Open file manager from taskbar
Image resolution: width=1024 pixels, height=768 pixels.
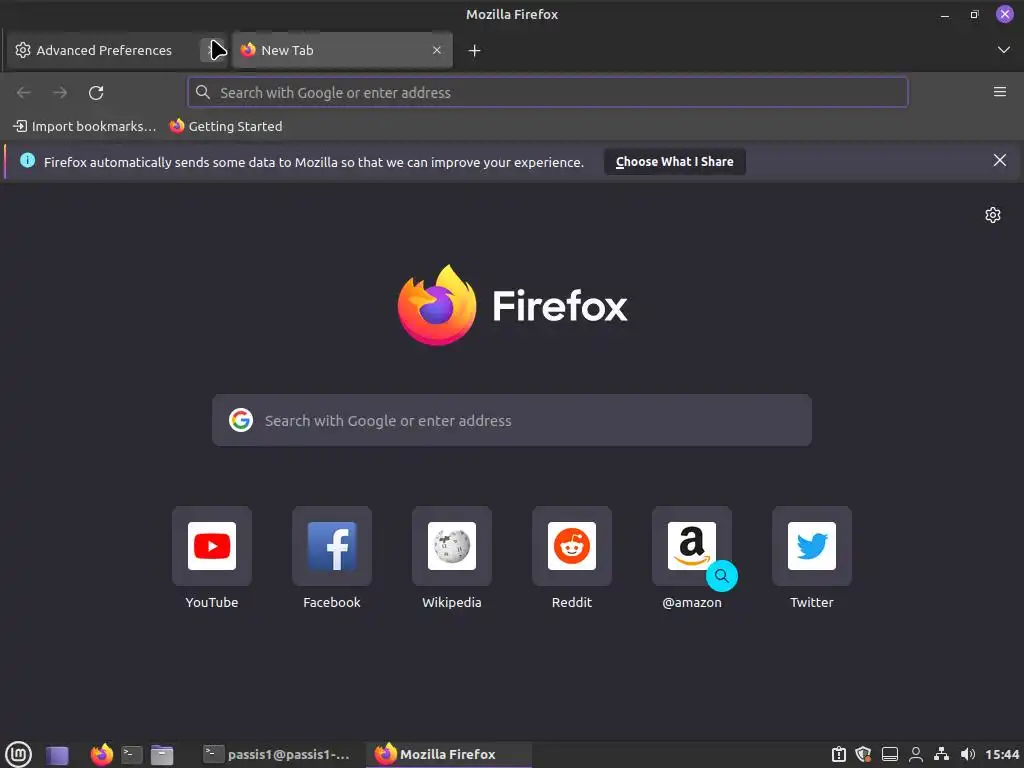162,755
